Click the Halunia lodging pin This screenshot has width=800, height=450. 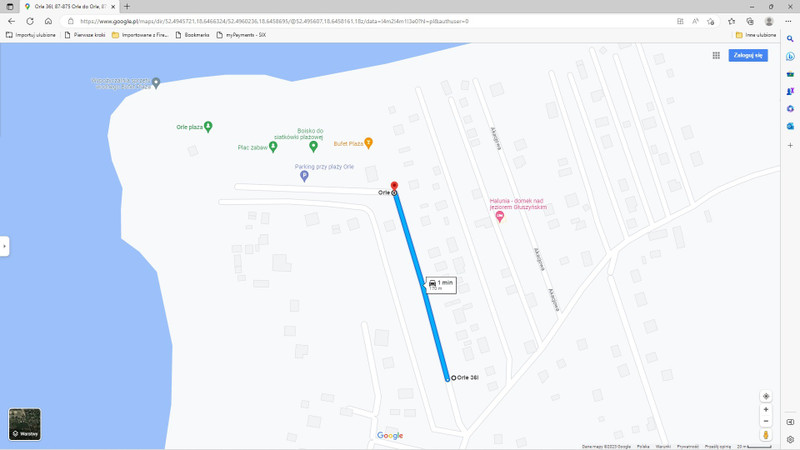[x=499, y=217]
